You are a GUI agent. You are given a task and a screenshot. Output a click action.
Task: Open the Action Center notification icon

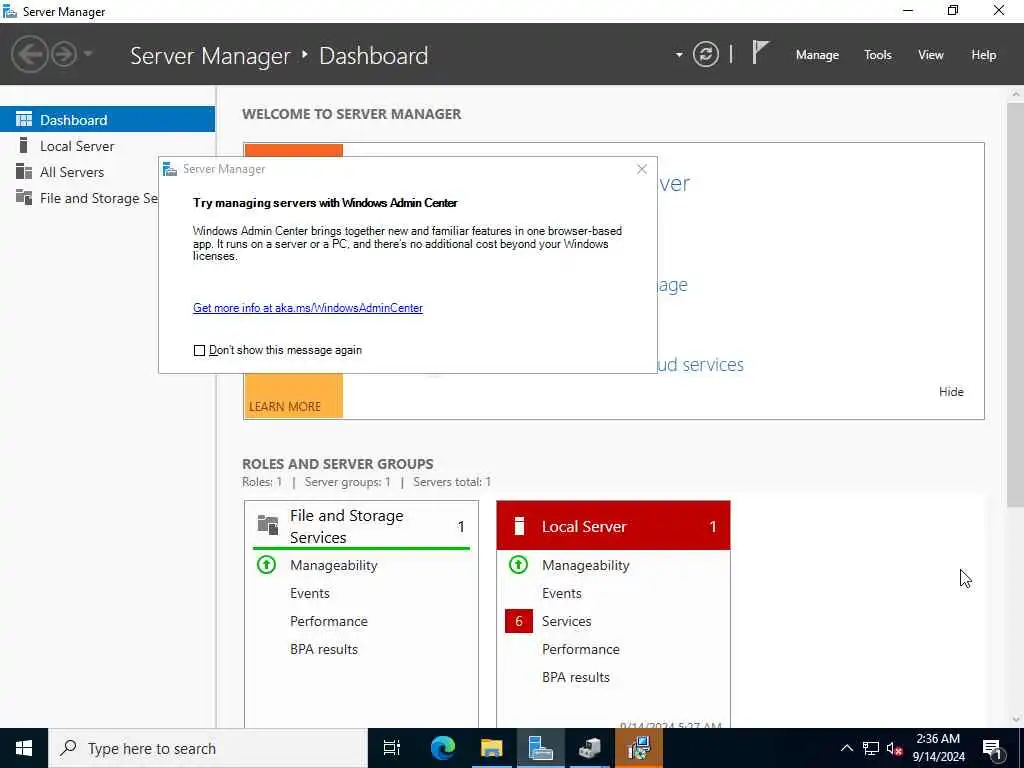[992, 748]
